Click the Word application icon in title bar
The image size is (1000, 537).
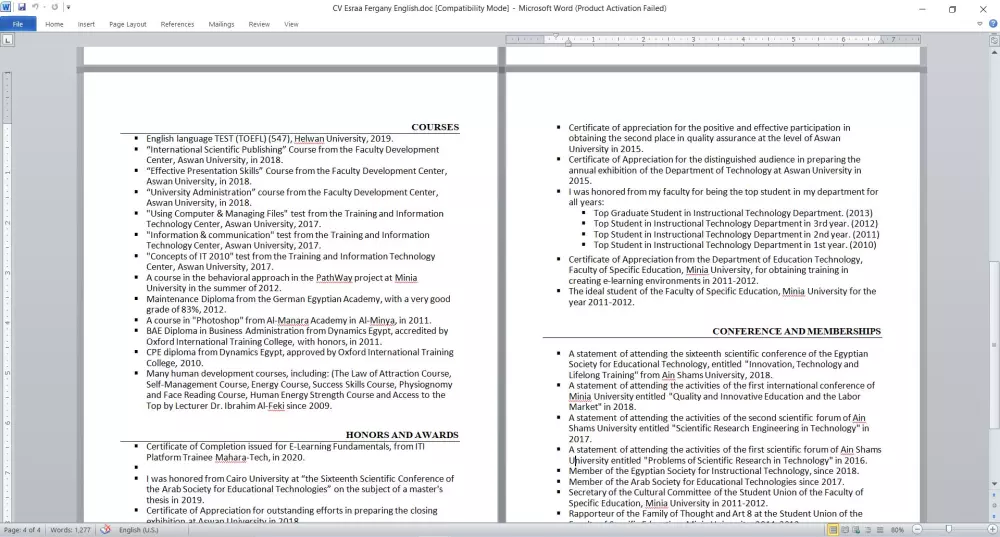[6, 7]
